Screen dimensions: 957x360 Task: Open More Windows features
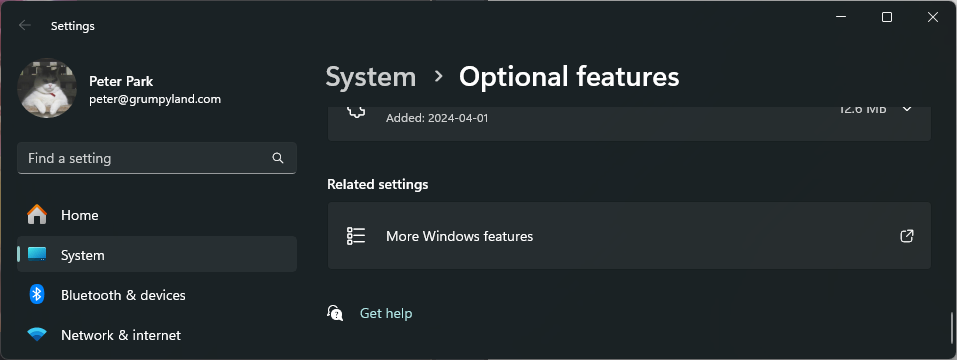629,236
